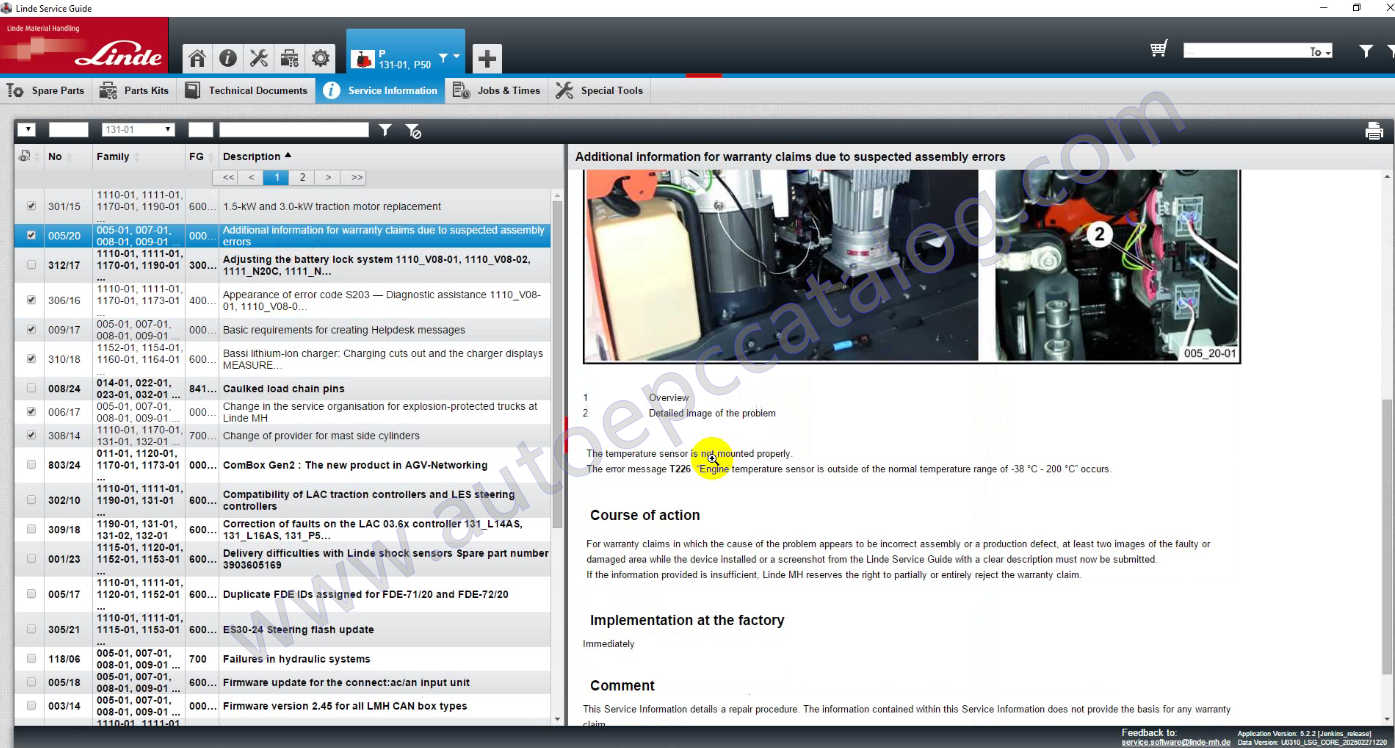Clear the list filter with crossed funnel icon

click(x=412, y=130)
